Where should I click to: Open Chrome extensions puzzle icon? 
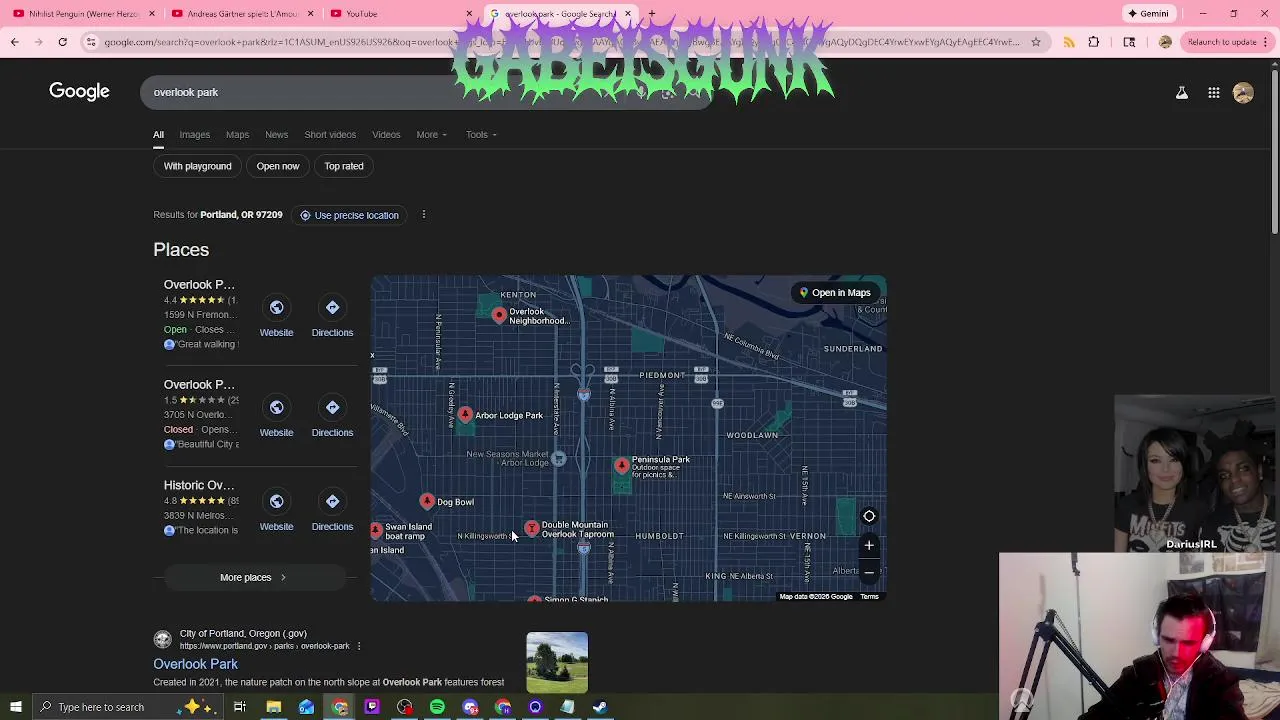[1093, 42]
